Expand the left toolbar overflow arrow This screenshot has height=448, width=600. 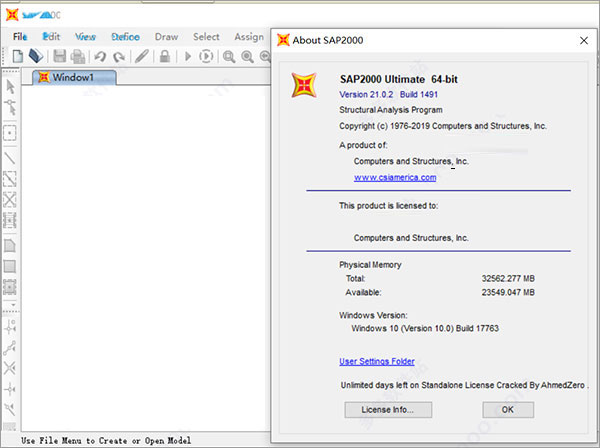13,305
